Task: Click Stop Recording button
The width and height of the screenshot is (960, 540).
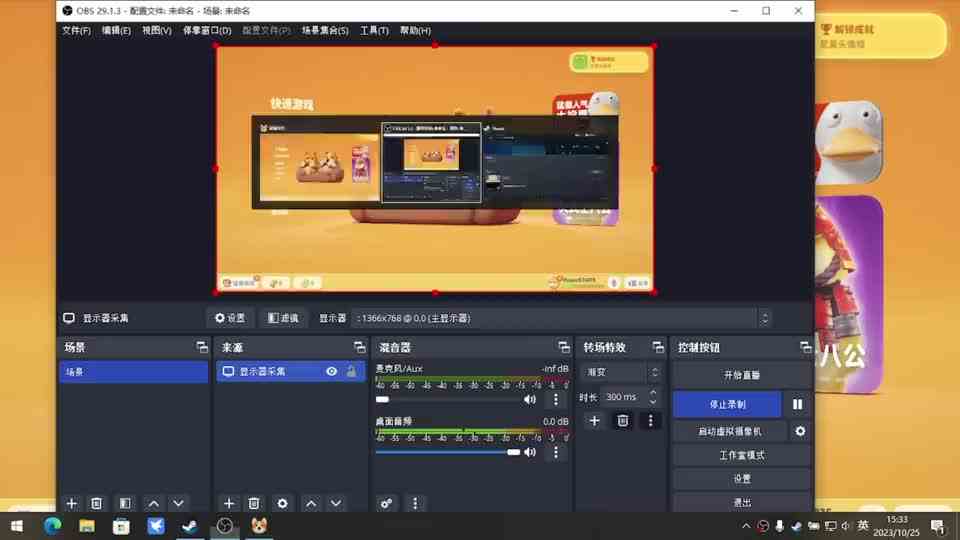Action: 727,405
